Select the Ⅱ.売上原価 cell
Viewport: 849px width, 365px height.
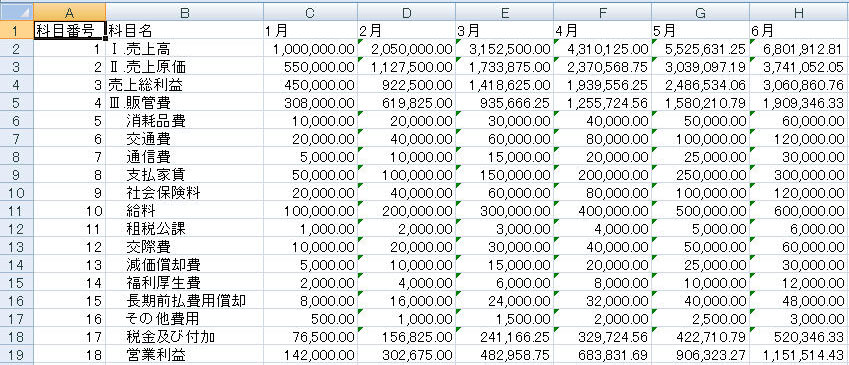[x=185, y=67]
